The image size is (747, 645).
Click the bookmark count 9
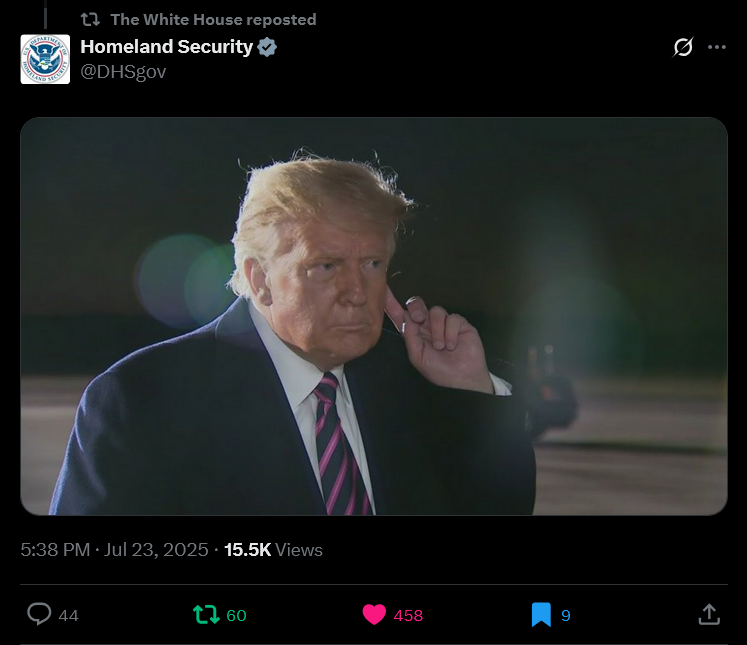click(x=566, y=615)
